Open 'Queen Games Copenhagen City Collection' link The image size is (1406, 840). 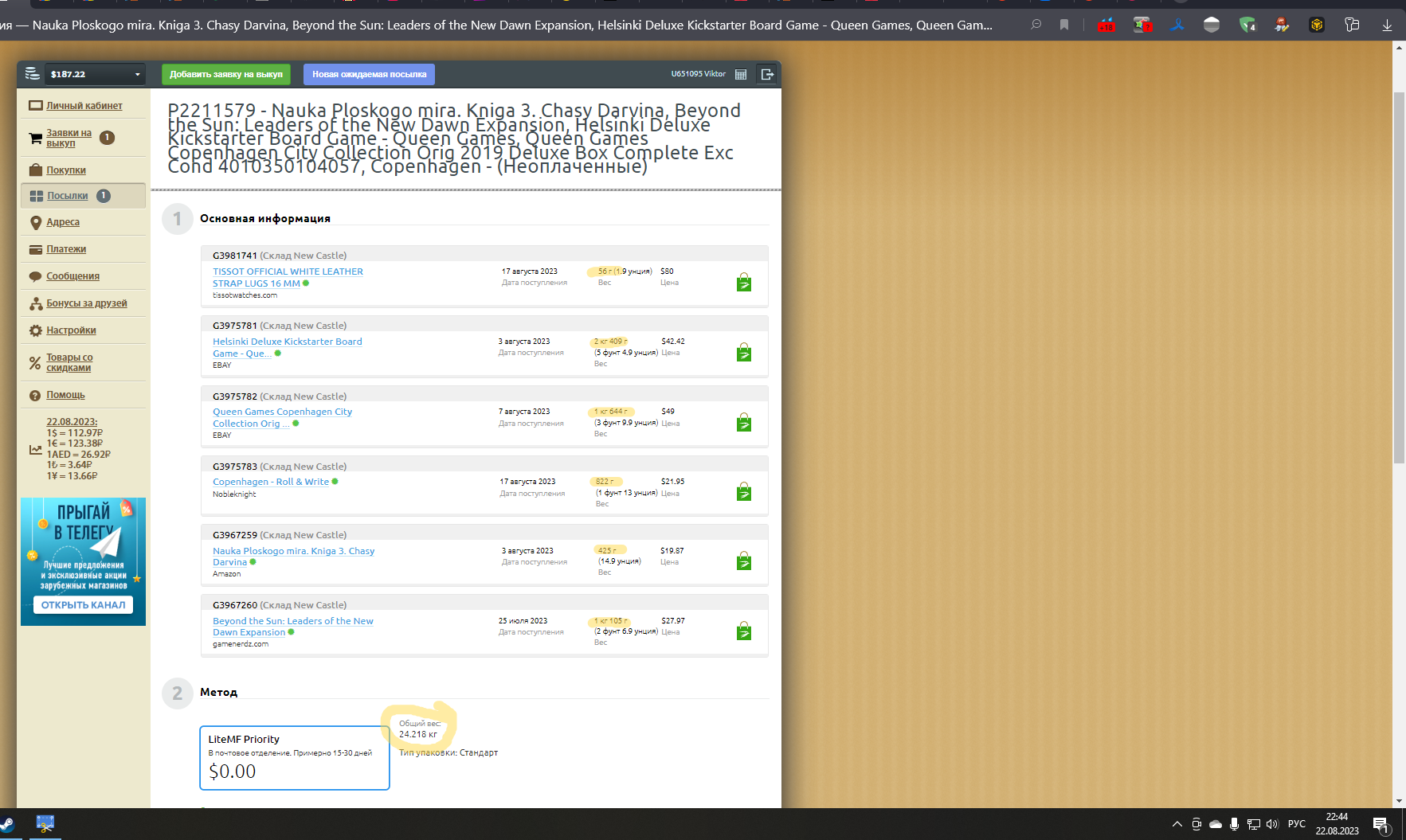coord(282,417)
